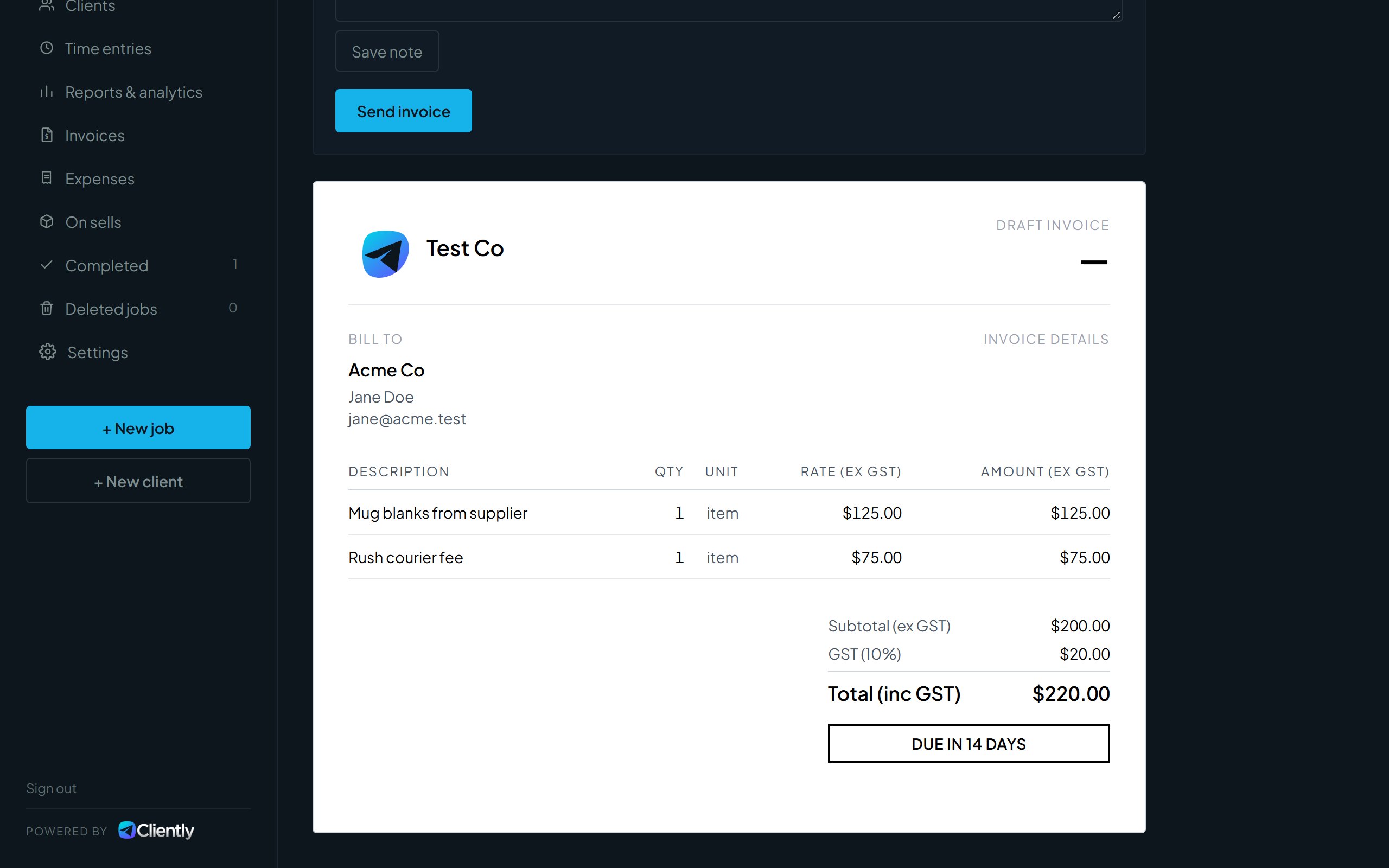Click the 'INVOICE DETAILS' heading

1046,339
